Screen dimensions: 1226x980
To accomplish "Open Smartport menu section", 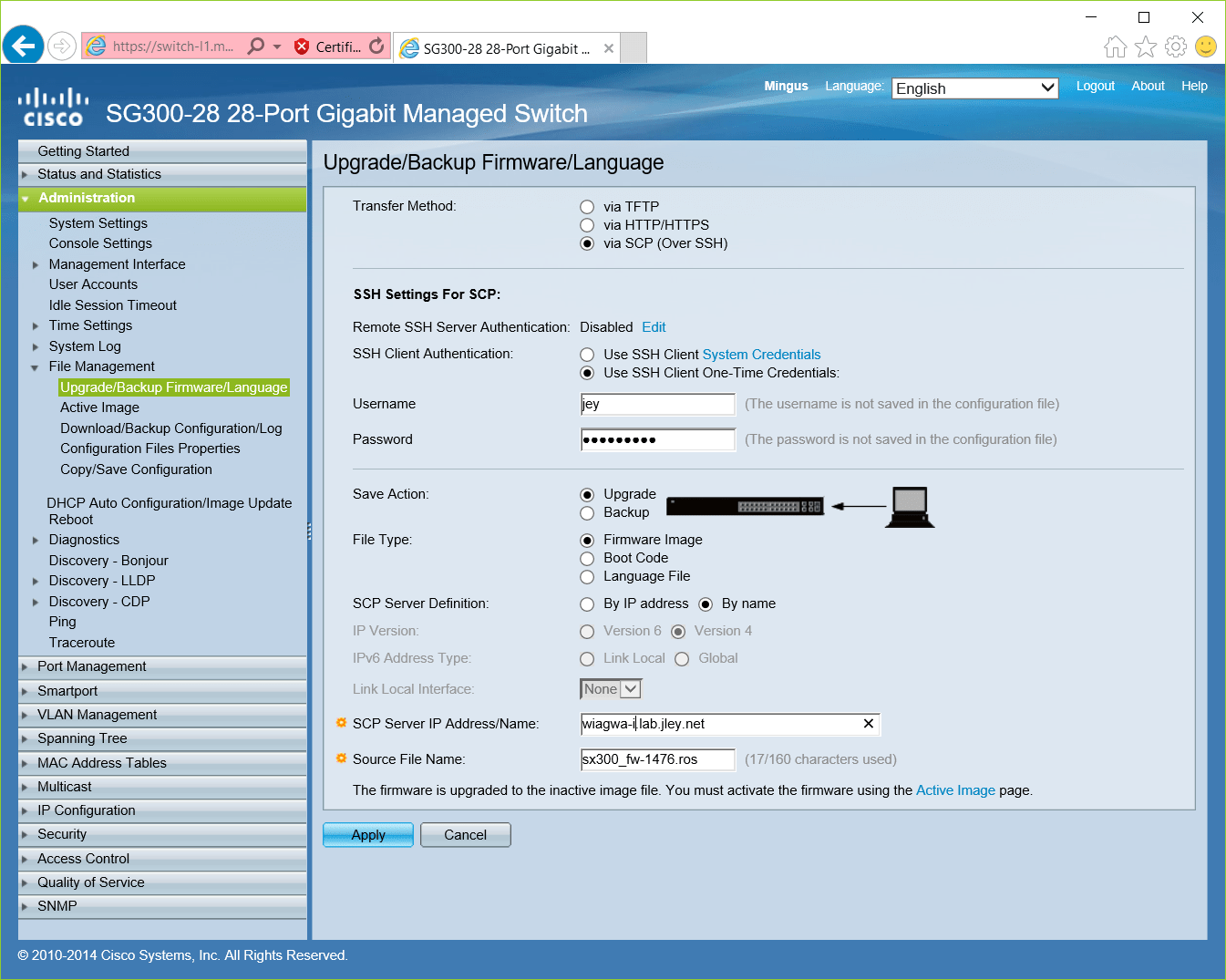I will [162, 691].
